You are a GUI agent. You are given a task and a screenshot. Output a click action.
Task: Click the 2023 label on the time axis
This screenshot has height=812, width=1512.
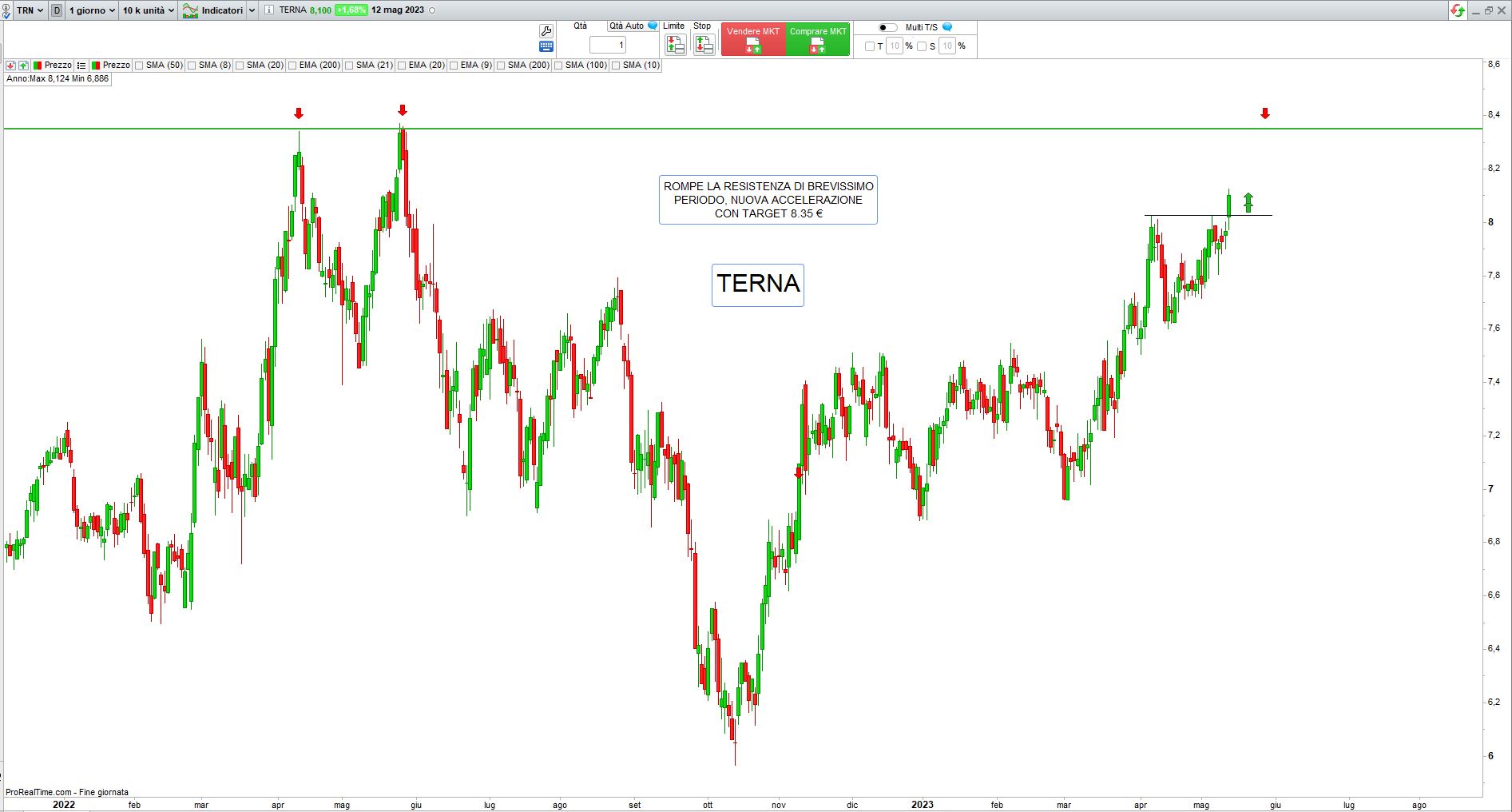tap(923, 805)
